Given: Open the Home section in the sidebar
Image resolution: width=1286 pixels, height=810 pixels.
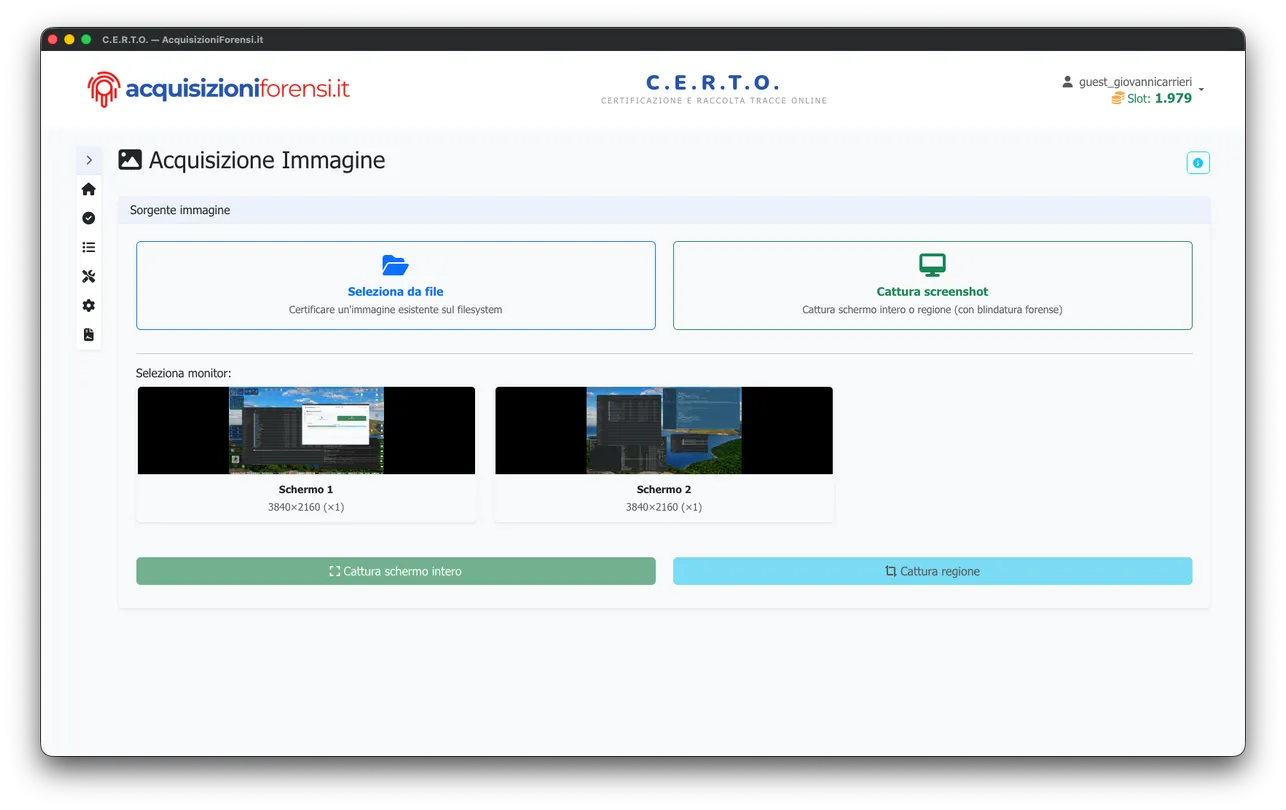Looking at the screenshot, I should click(x=88, y=188).
